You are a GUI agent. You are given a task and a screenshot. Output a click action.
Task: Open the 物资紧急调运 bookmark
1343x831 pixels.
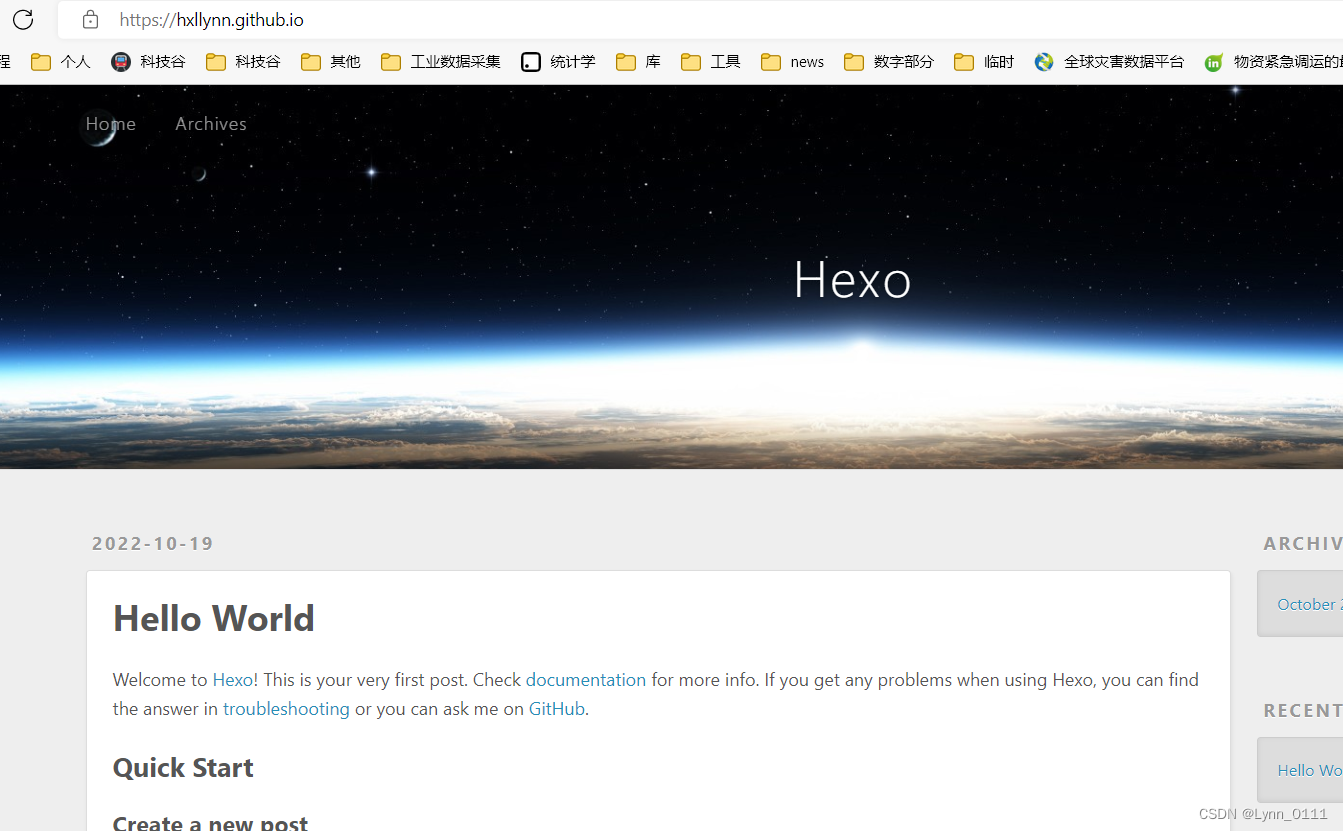pos(1273,62)
